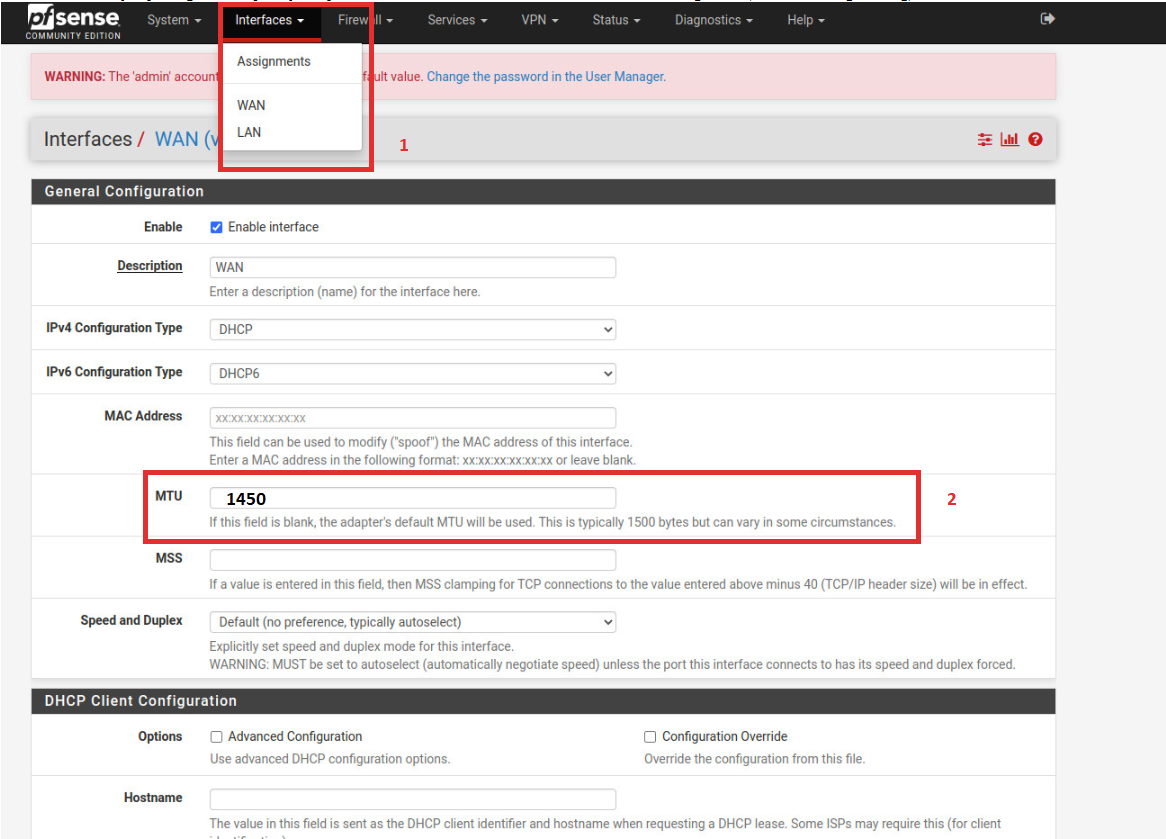
Task: Enable Advanced Configuration checkbox
Action: click(x=217, y=737)
